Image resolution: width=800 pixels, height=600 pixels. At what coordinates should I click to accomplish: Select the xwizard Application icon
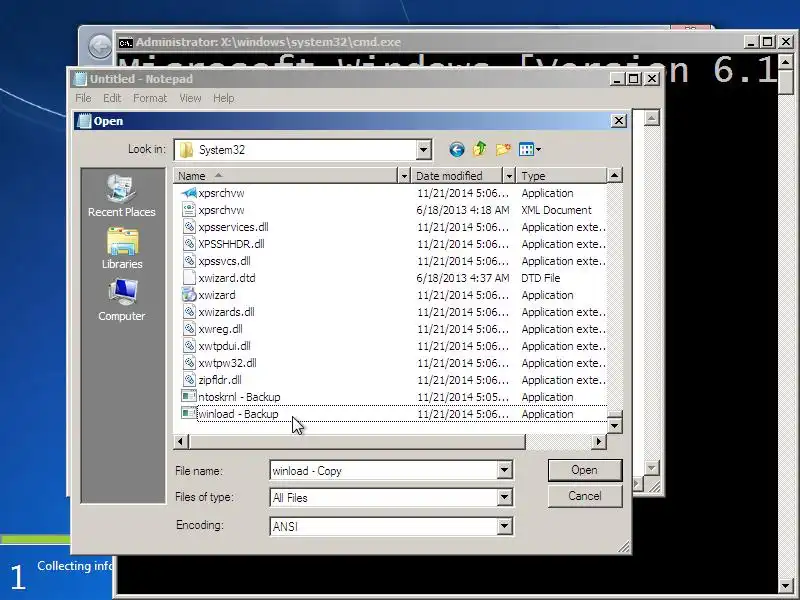click(x=189, y=295)
